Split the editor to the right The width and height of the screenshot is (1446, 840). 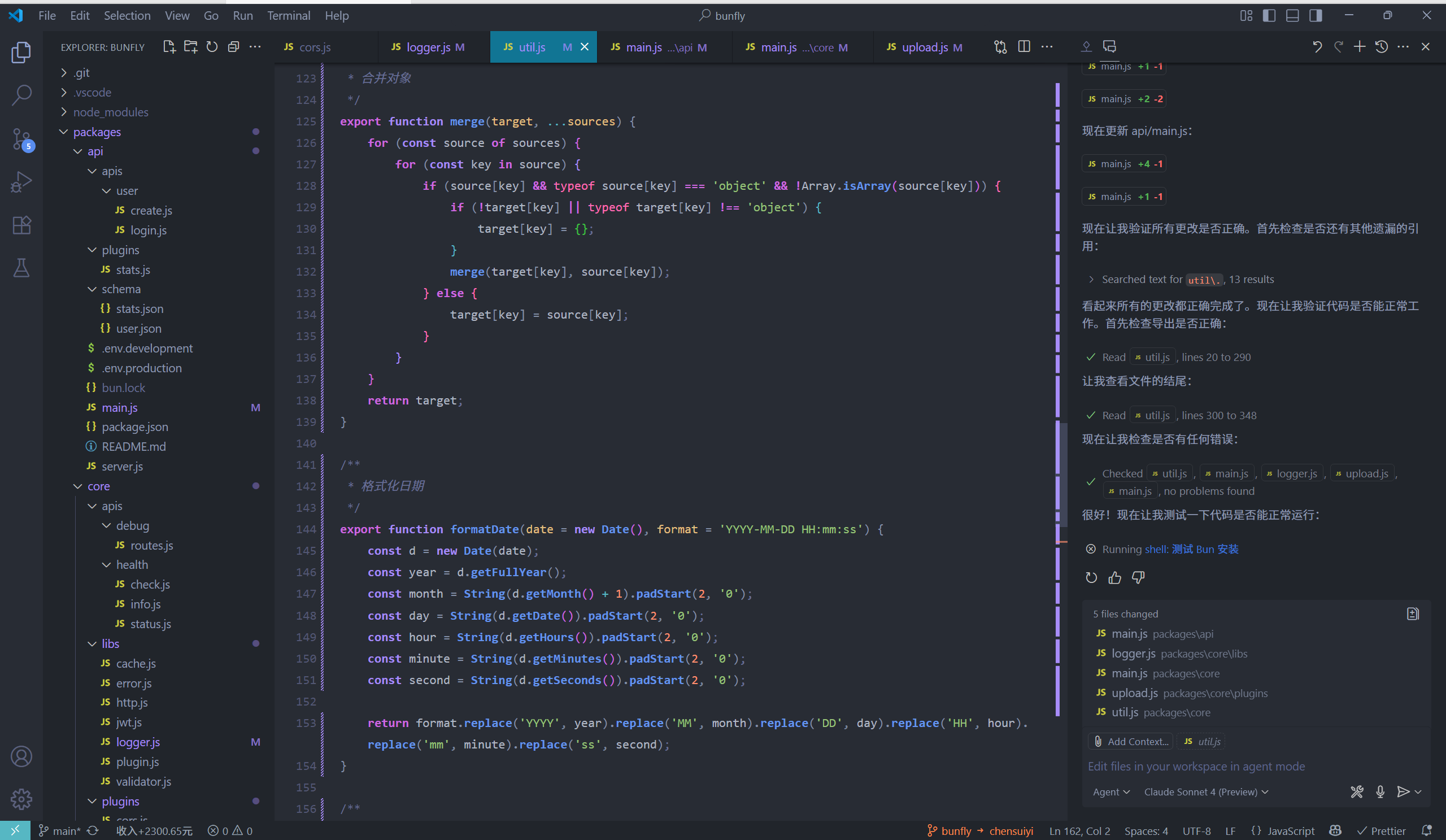pyautogui.click(x=1023, y=47)
